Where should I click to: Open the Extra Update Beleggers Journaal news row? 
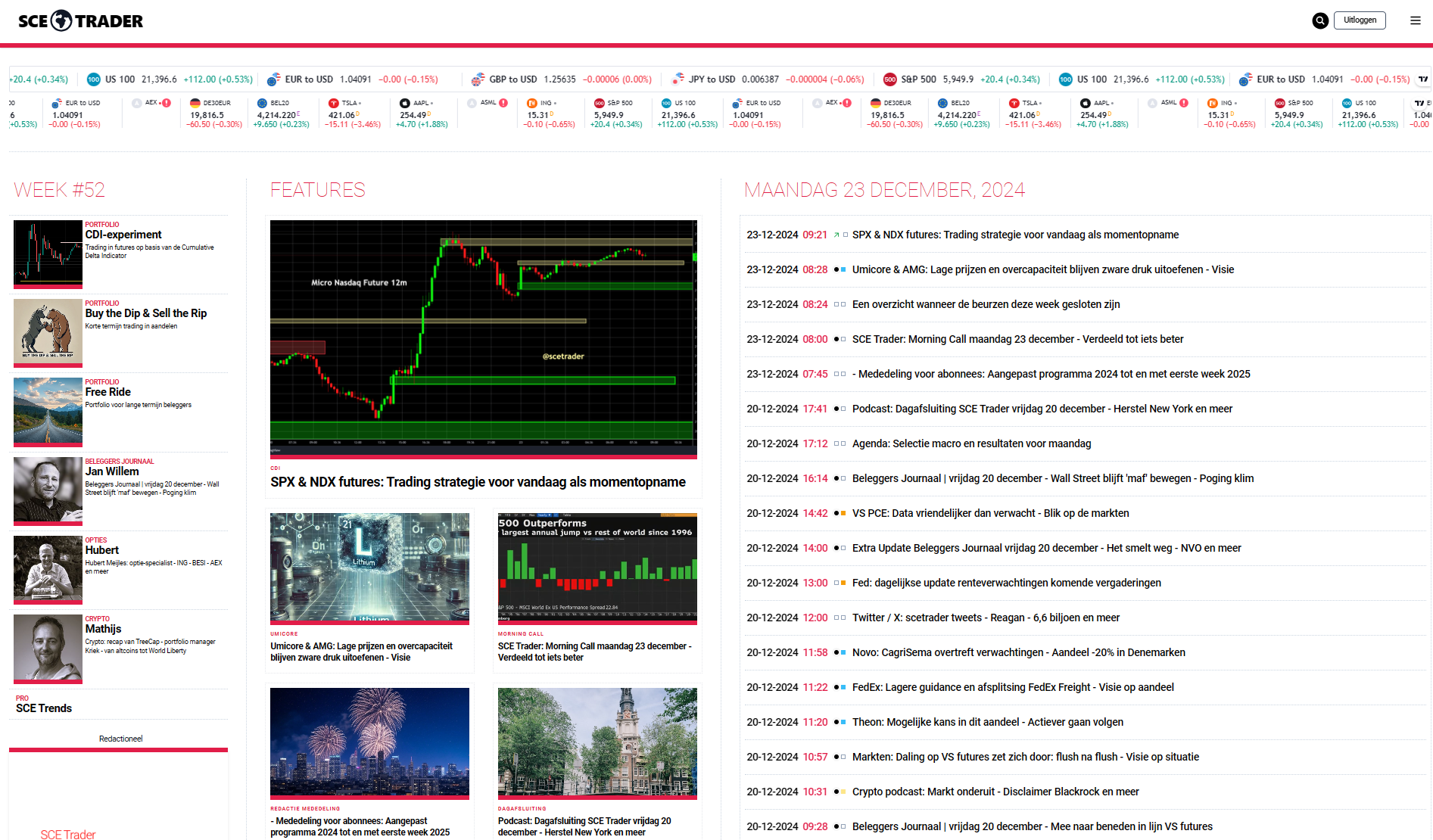point(1084,549)
